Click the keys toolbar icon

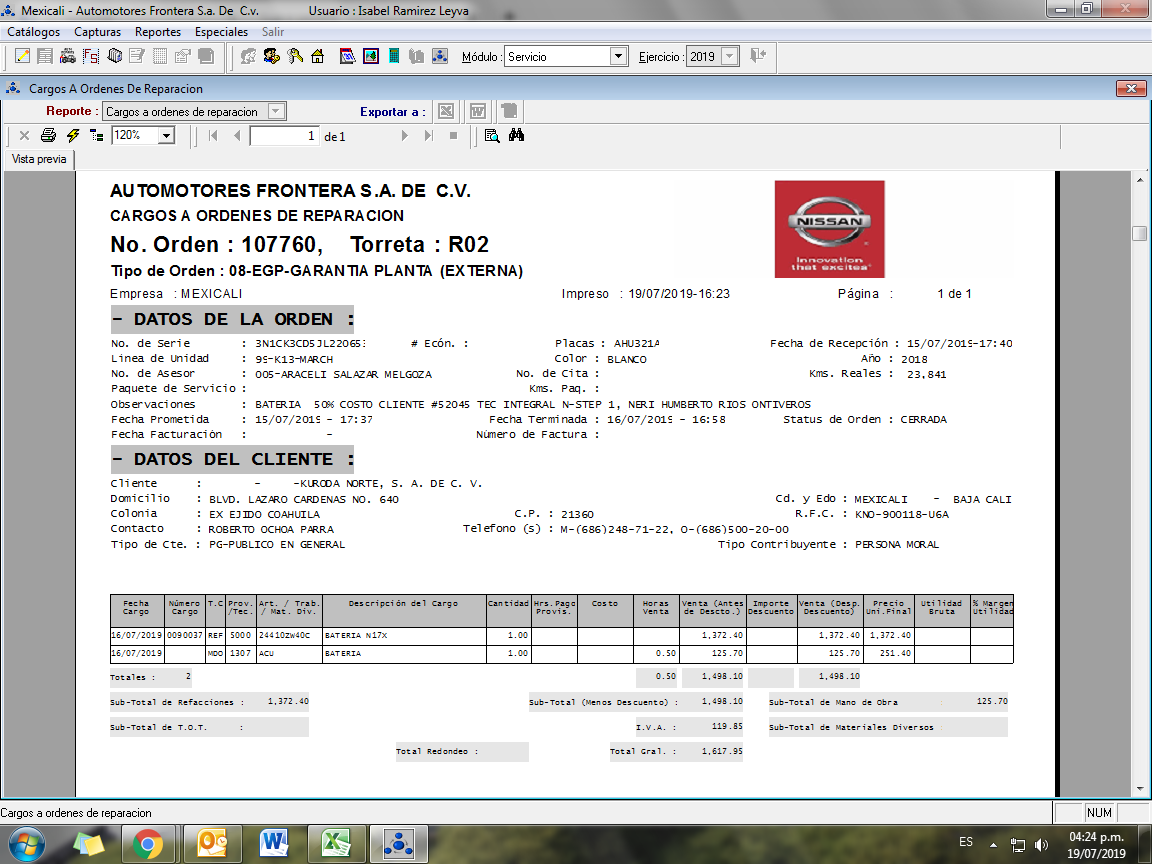coord(295,57)
